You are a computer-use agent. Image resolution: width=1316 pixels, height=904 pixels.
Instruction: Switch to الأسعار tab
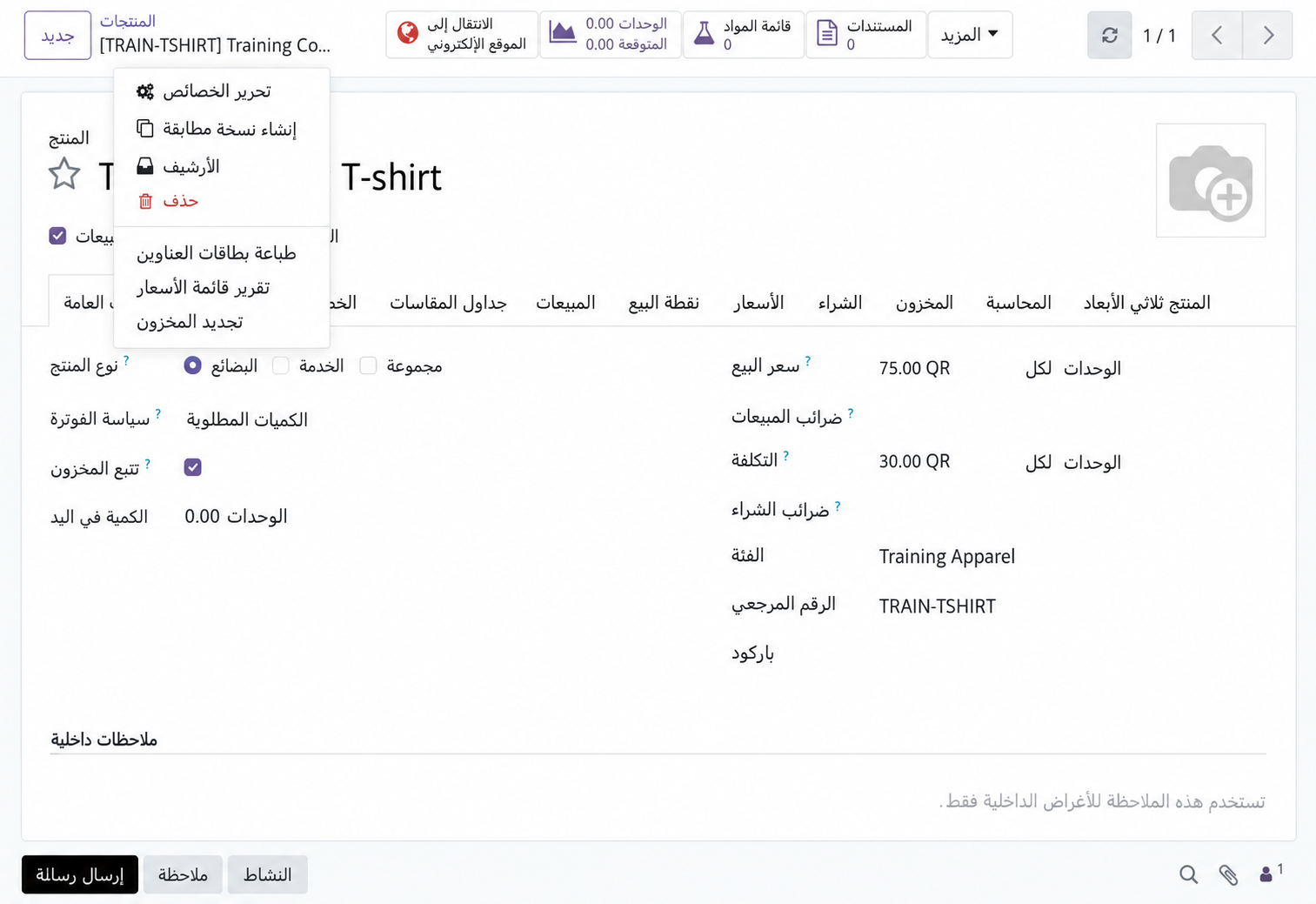click(x=758, y=302)
